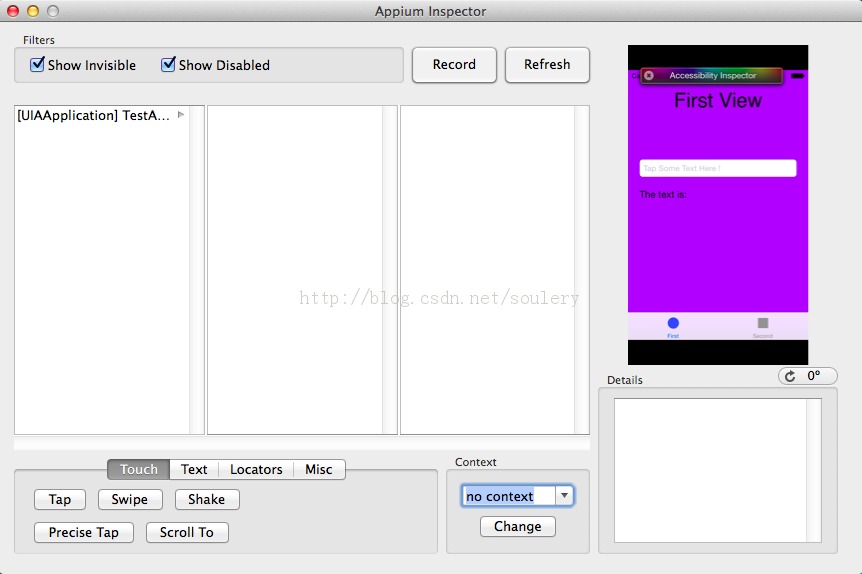
Task: Toggle the Show Disabled checkbox
Action: point(169,65)
